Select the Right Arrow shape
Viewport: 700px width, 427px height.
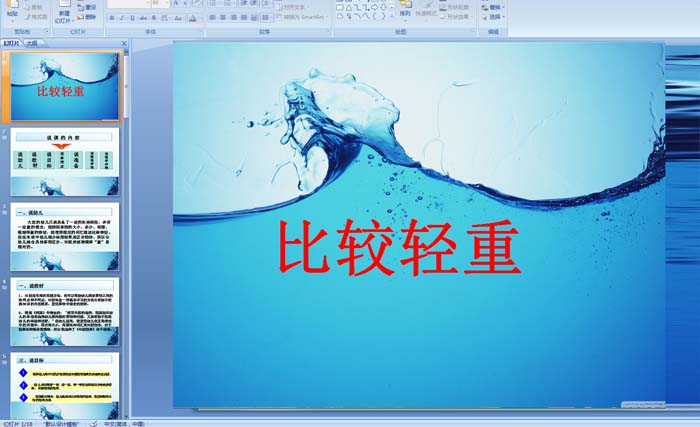(374, 8)
